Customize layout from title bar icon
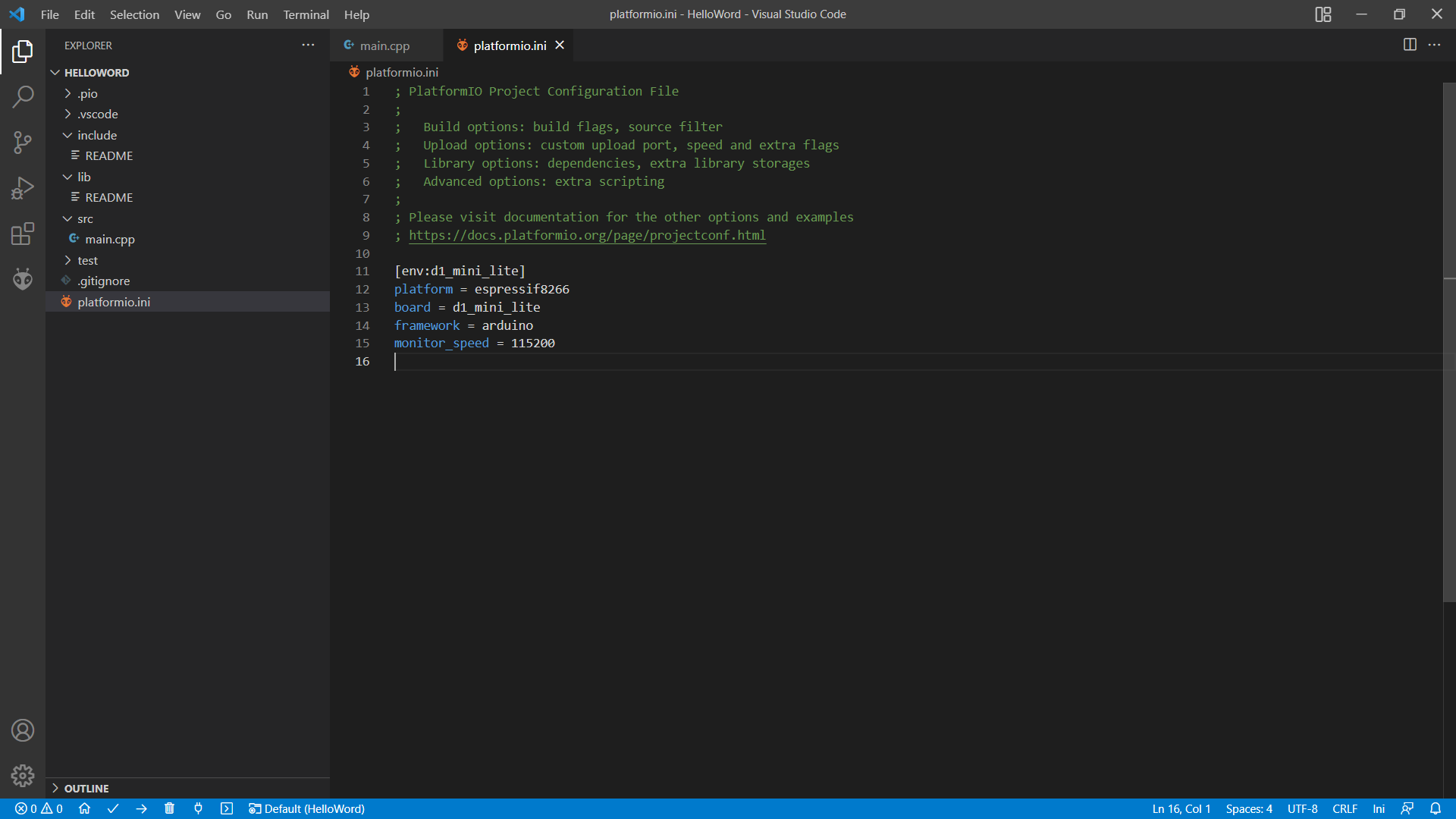This screenshot has width=1456, height=819. click(x=1323, y=14)
